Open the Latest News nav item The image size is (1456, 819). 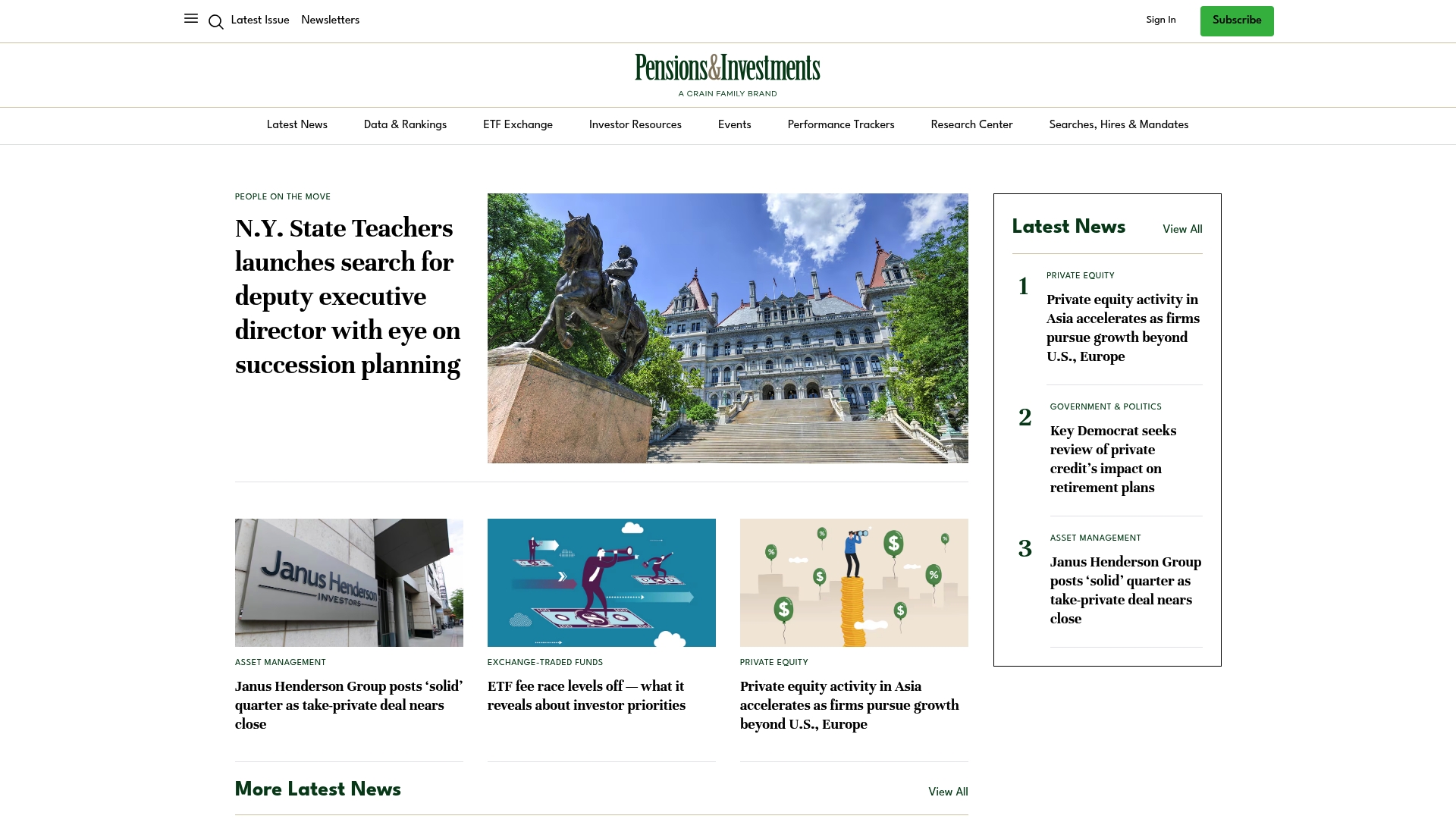(x=297, y=125)
